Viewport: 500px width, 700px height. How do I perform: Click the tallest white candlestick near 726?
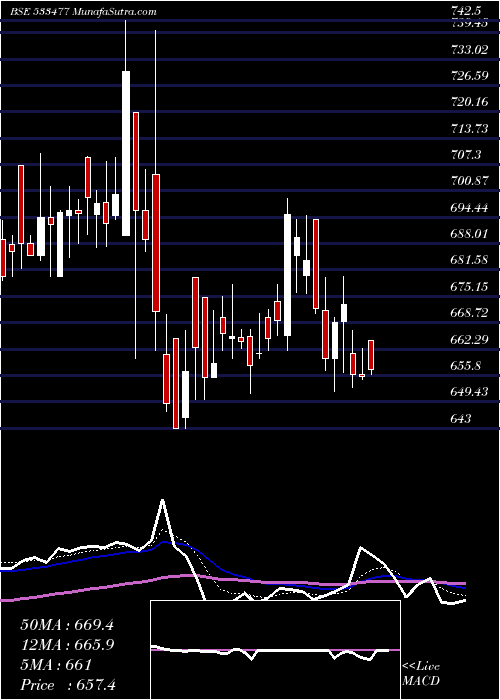pos(126,153)
